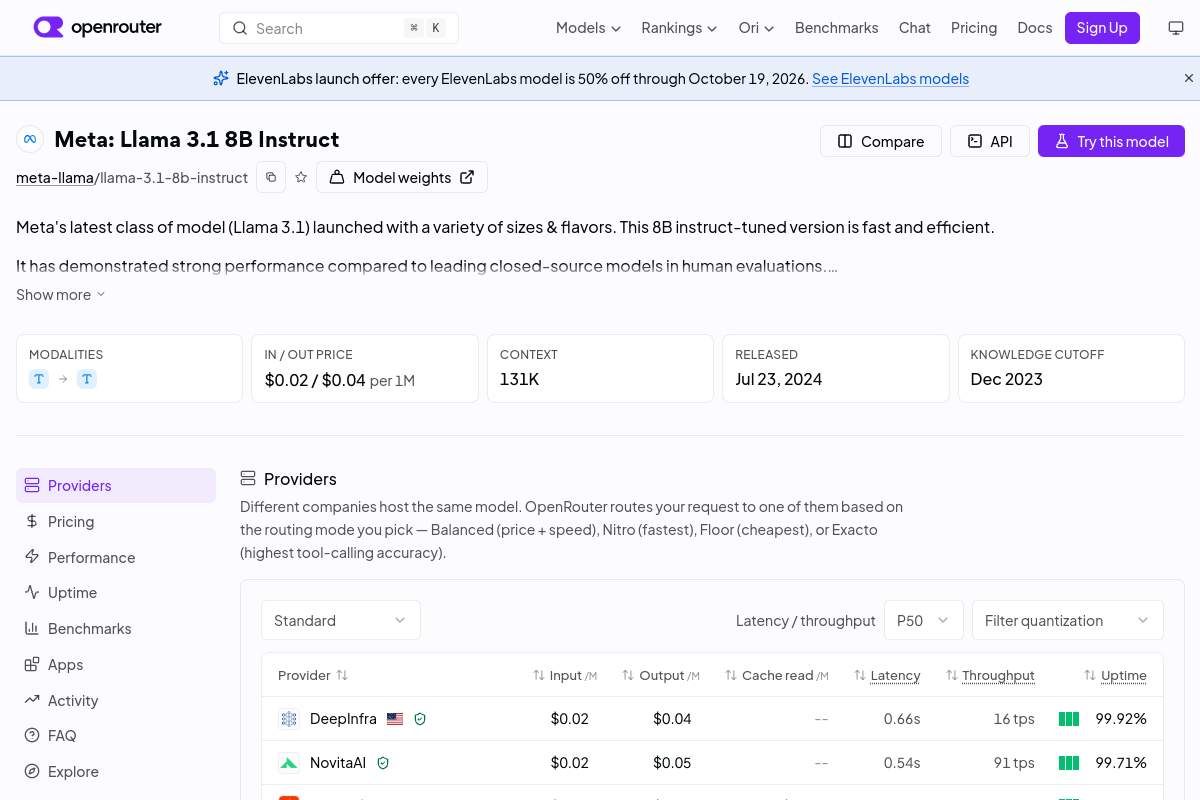Sort providers by Input price
Viewport: 1200px width, 800px height.
tap(565, 675)
